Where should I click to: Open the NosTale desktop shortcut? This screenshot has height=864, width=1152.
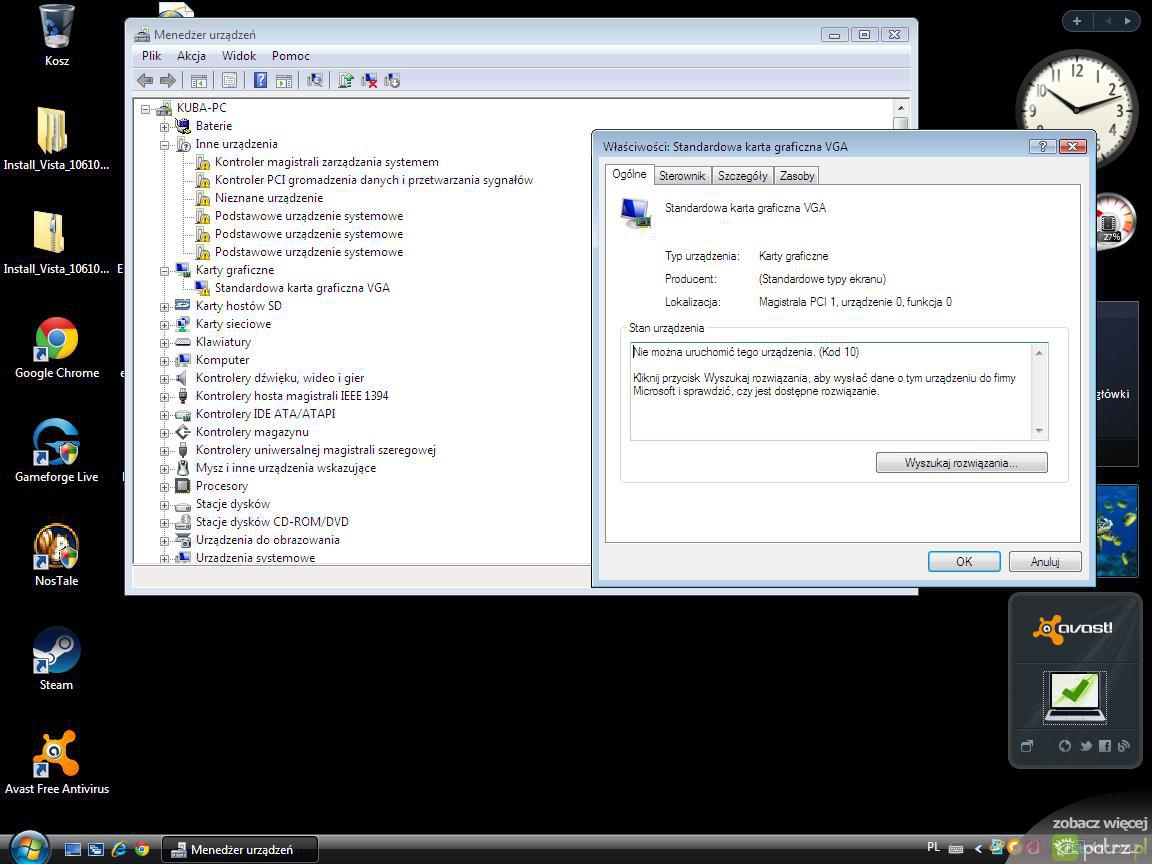point(56,554)
